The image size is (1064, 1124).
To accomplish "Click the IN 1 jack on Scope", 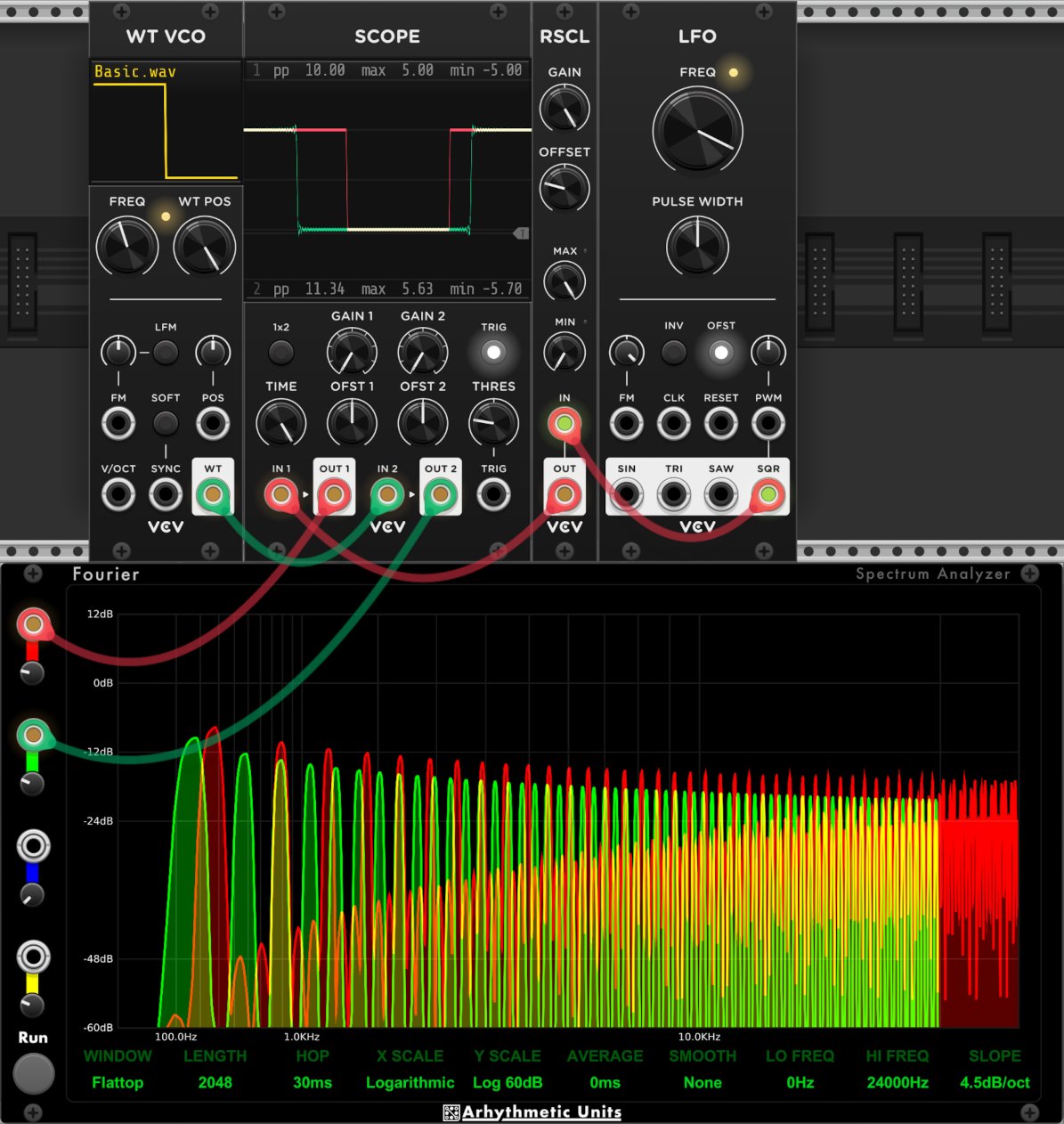I will pyautogui.click(x=281, y=493).
